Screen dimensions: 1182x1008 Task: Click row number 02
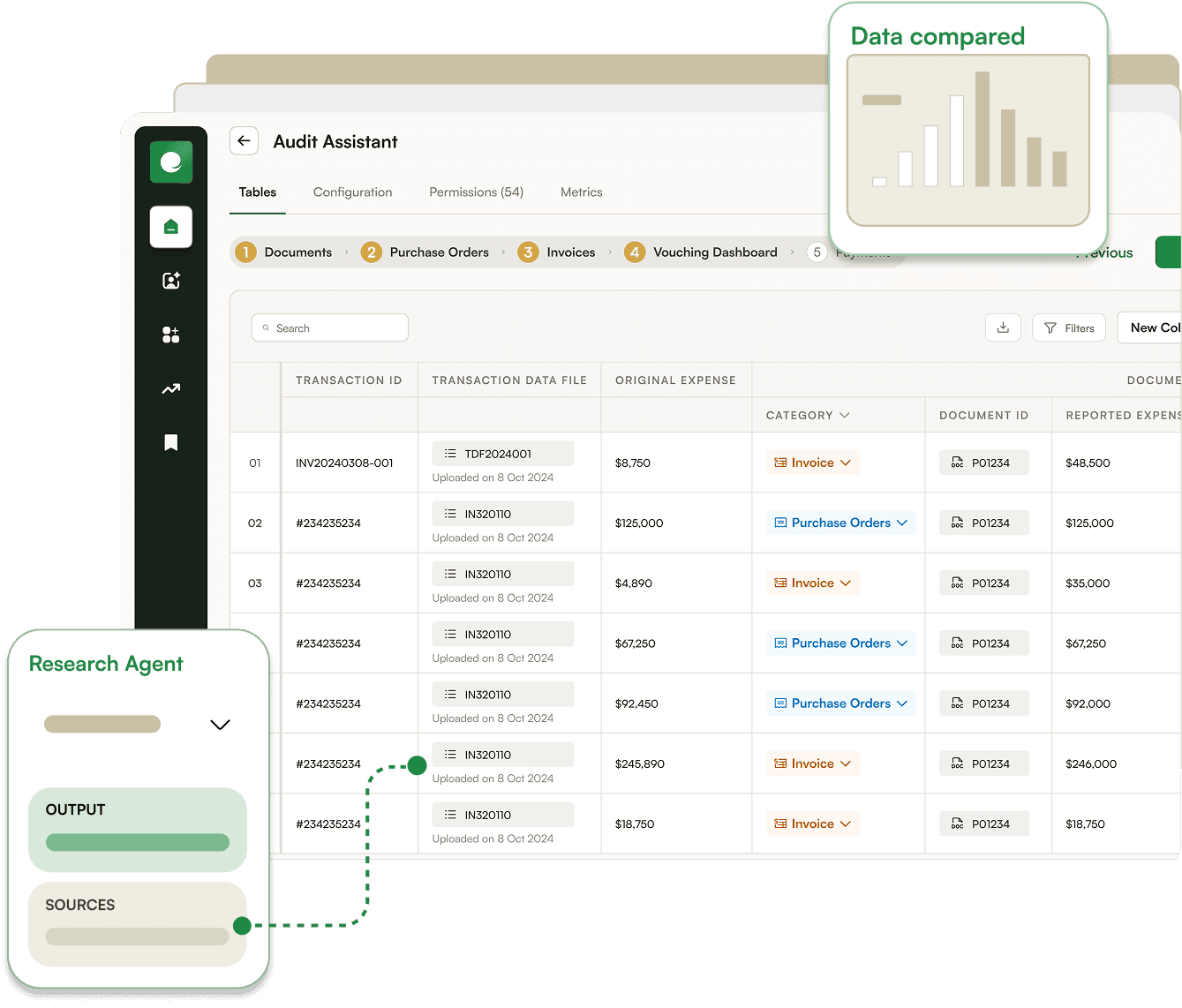coord(255,523)
